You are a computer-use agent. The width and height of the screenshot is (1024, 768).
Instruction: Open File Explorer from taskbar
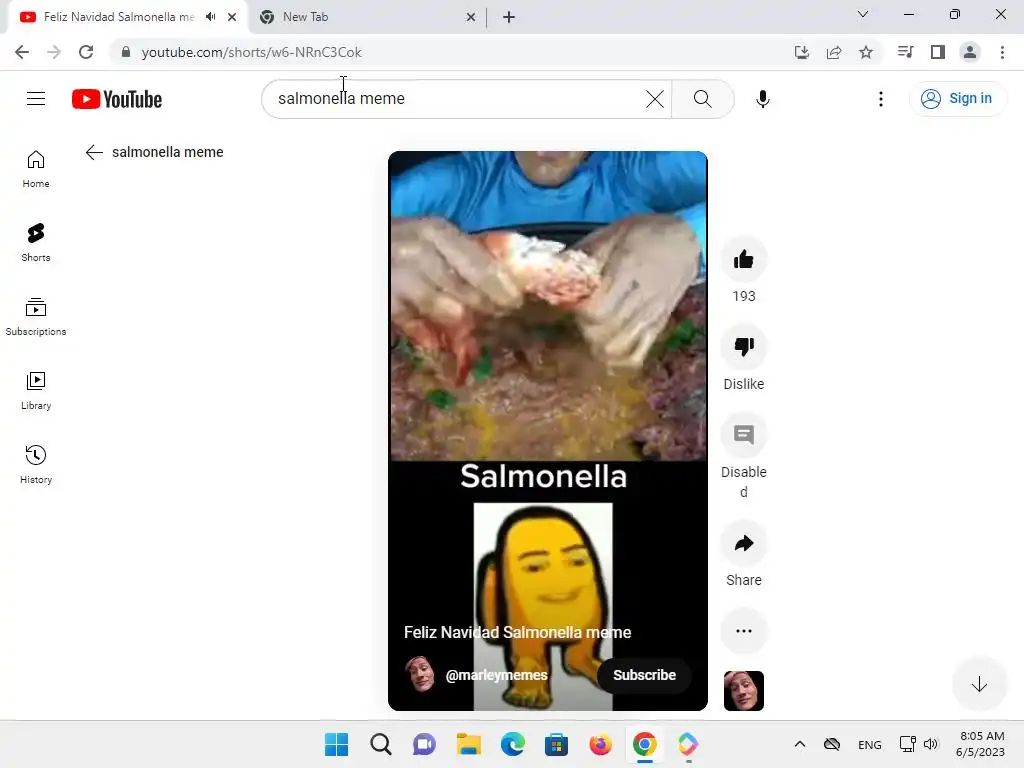click(x=468, y=744)
